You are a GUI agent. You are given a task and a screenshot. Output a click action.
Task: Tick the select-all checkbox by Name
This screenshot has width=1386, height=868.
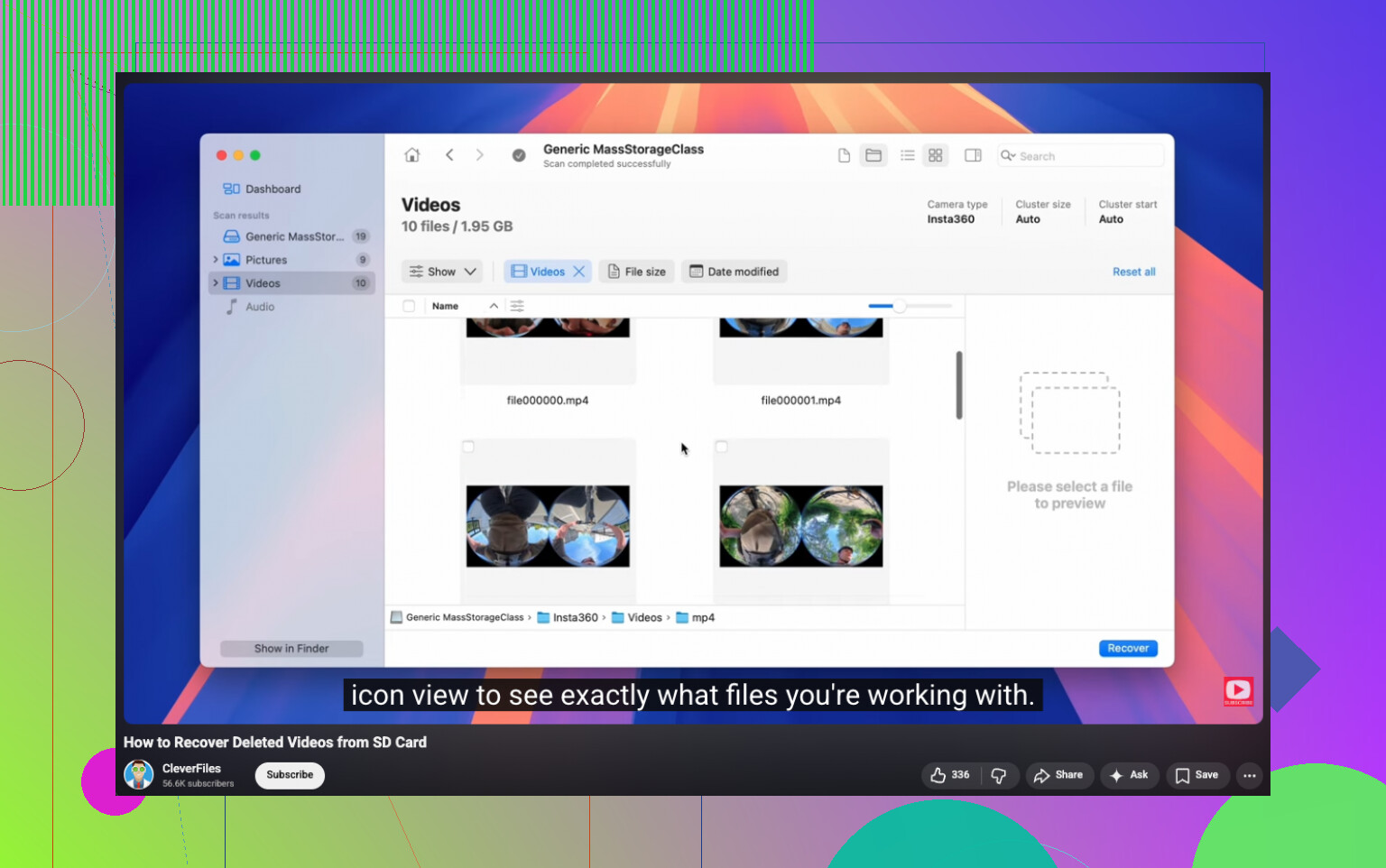[409, 306]
